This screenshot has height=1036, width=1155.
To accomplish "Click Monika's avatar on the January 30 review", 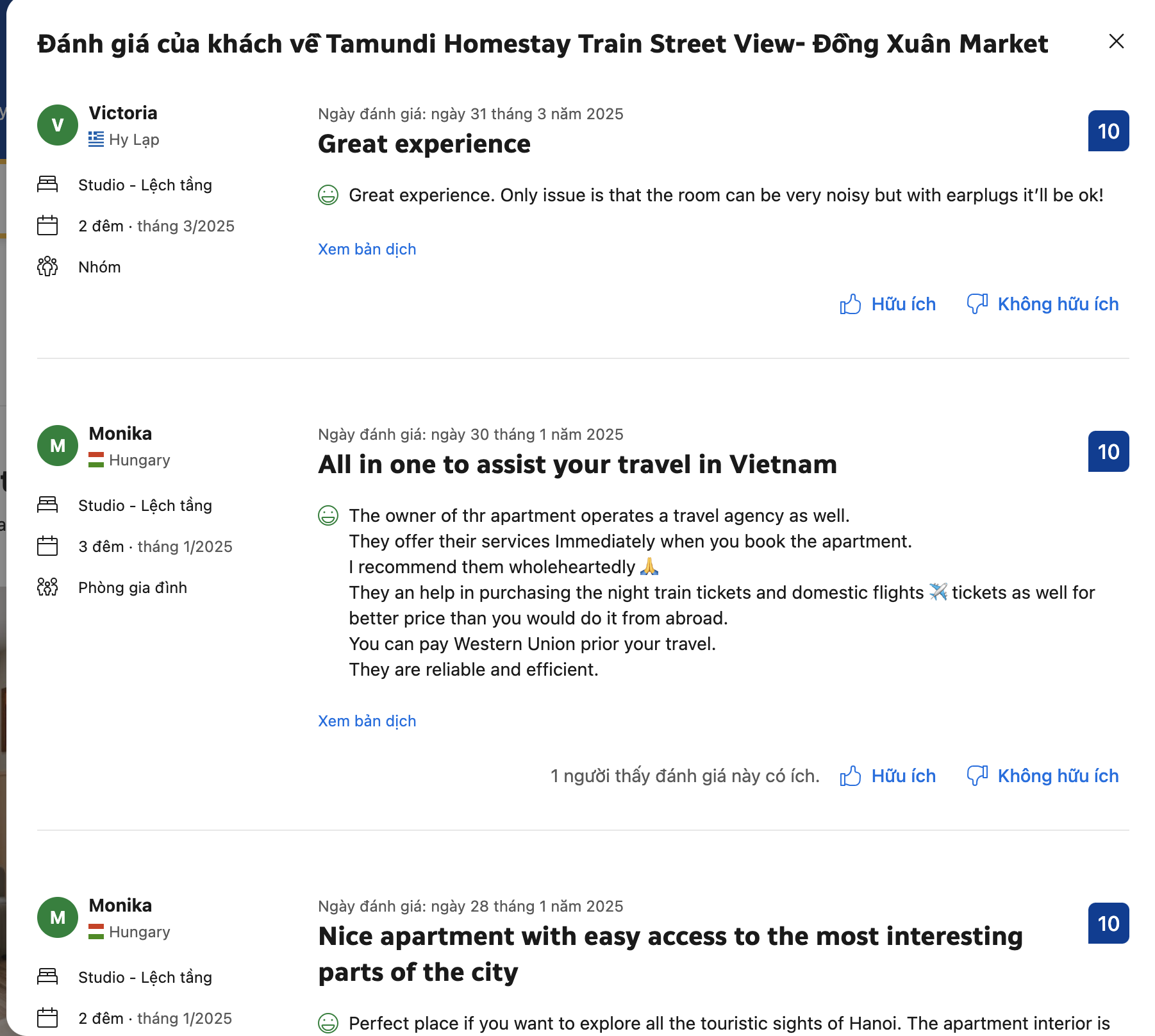I will pyautogui.click(x=58, y=446).
